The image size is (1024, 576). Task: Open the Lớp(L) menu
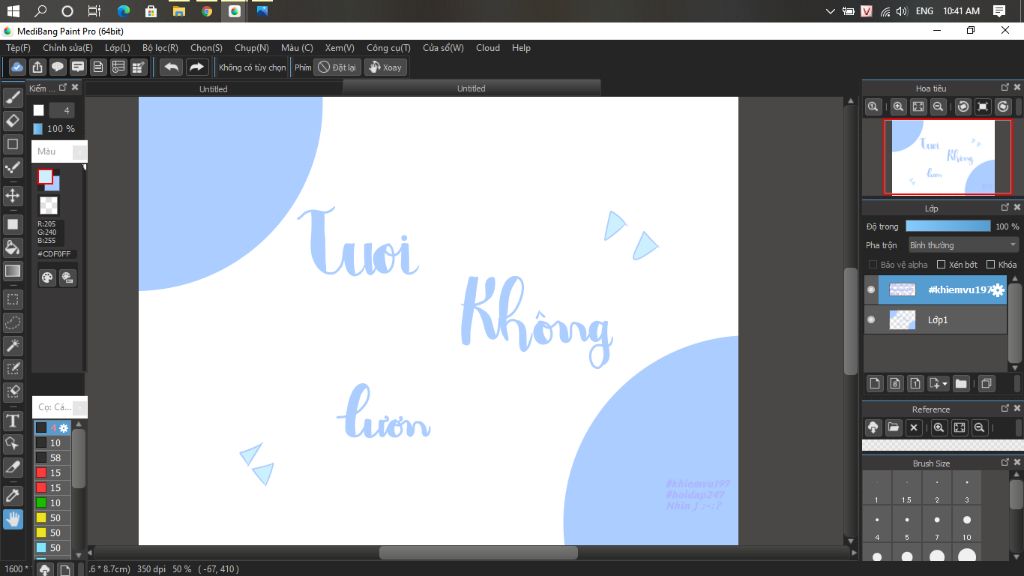(x=118, y=48)
